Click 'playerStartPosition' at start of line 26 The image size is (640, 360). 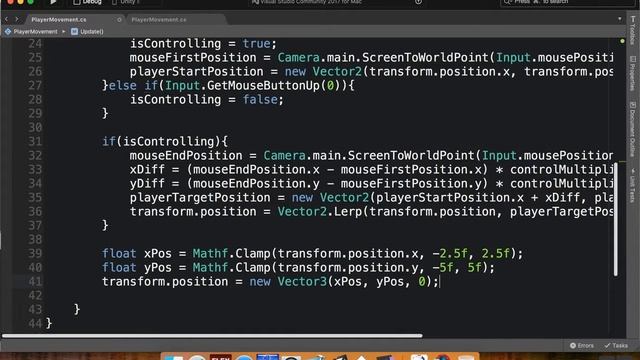197,72
